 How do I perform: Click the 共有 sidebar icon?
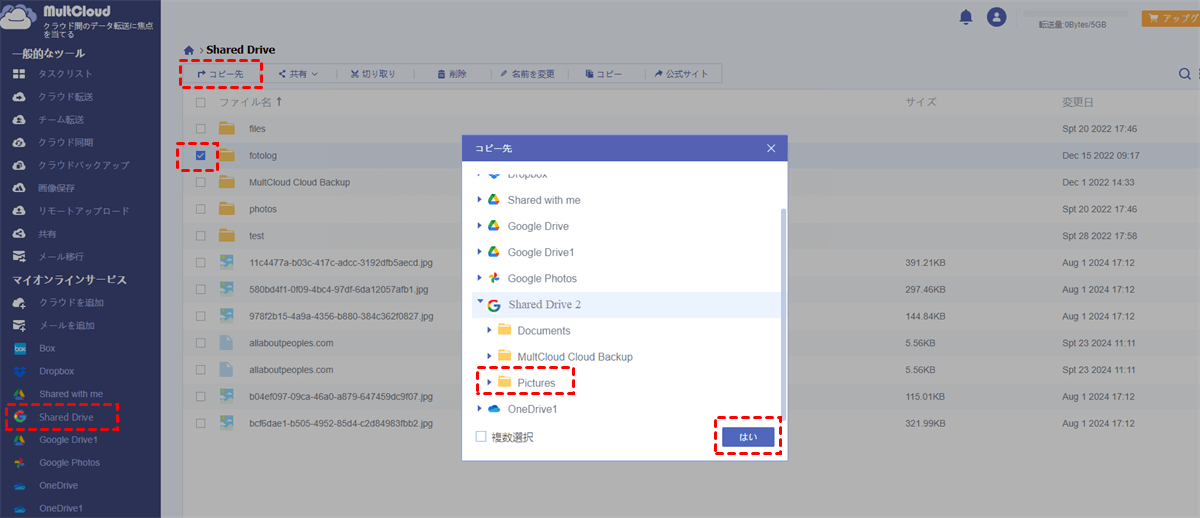pyautogui.click(x=19, y=234)
